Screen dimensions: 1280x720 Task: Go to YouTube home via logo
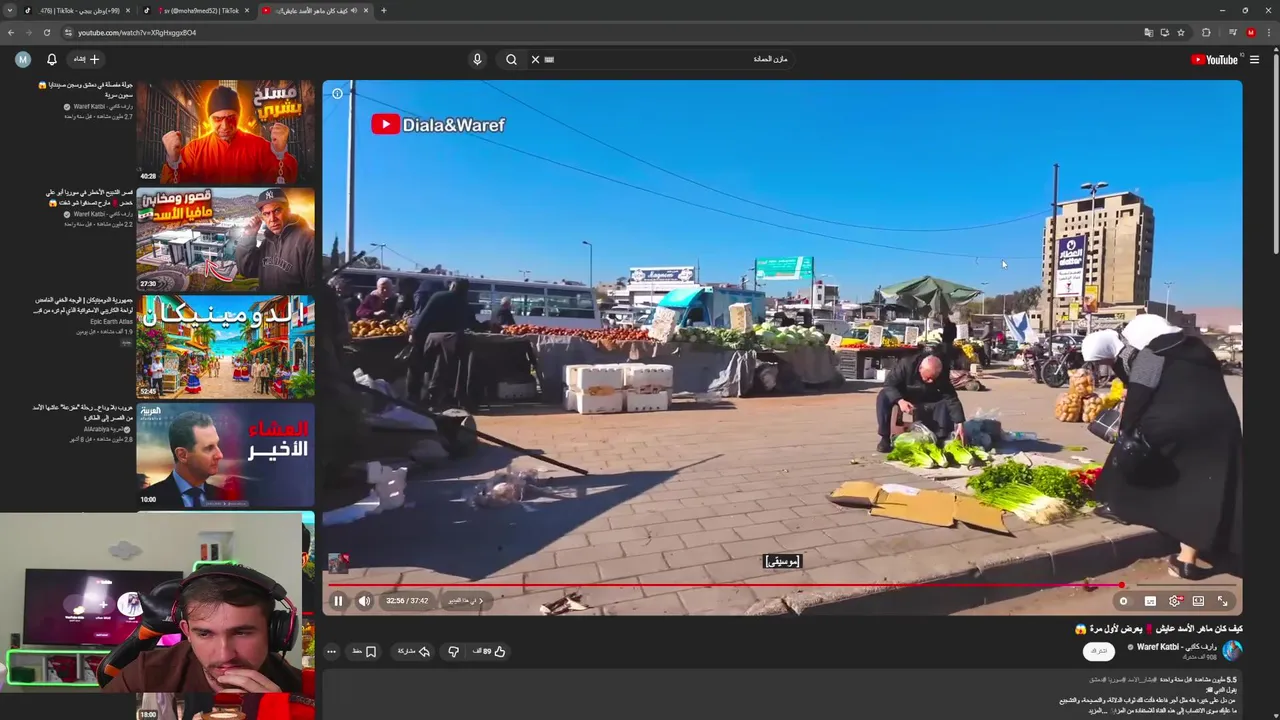[x=1214, y=60]
